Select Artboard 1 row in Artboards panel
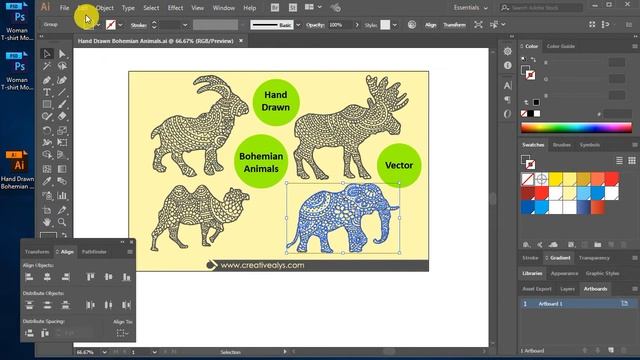Image resolution: width=640 pixels, height=360 pixels. point(578,304)
